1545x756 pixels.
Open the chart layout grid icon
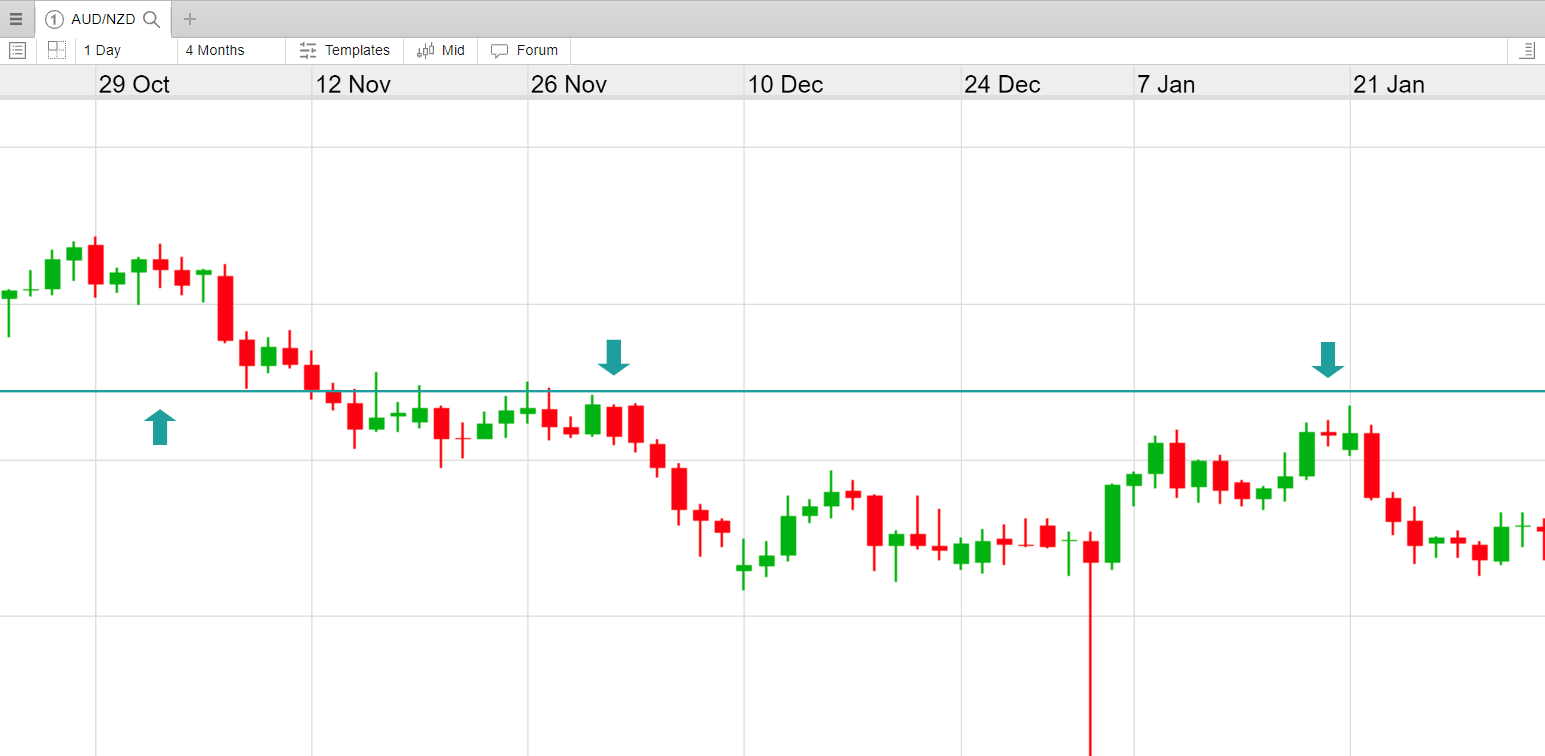[x=57, y=50]
